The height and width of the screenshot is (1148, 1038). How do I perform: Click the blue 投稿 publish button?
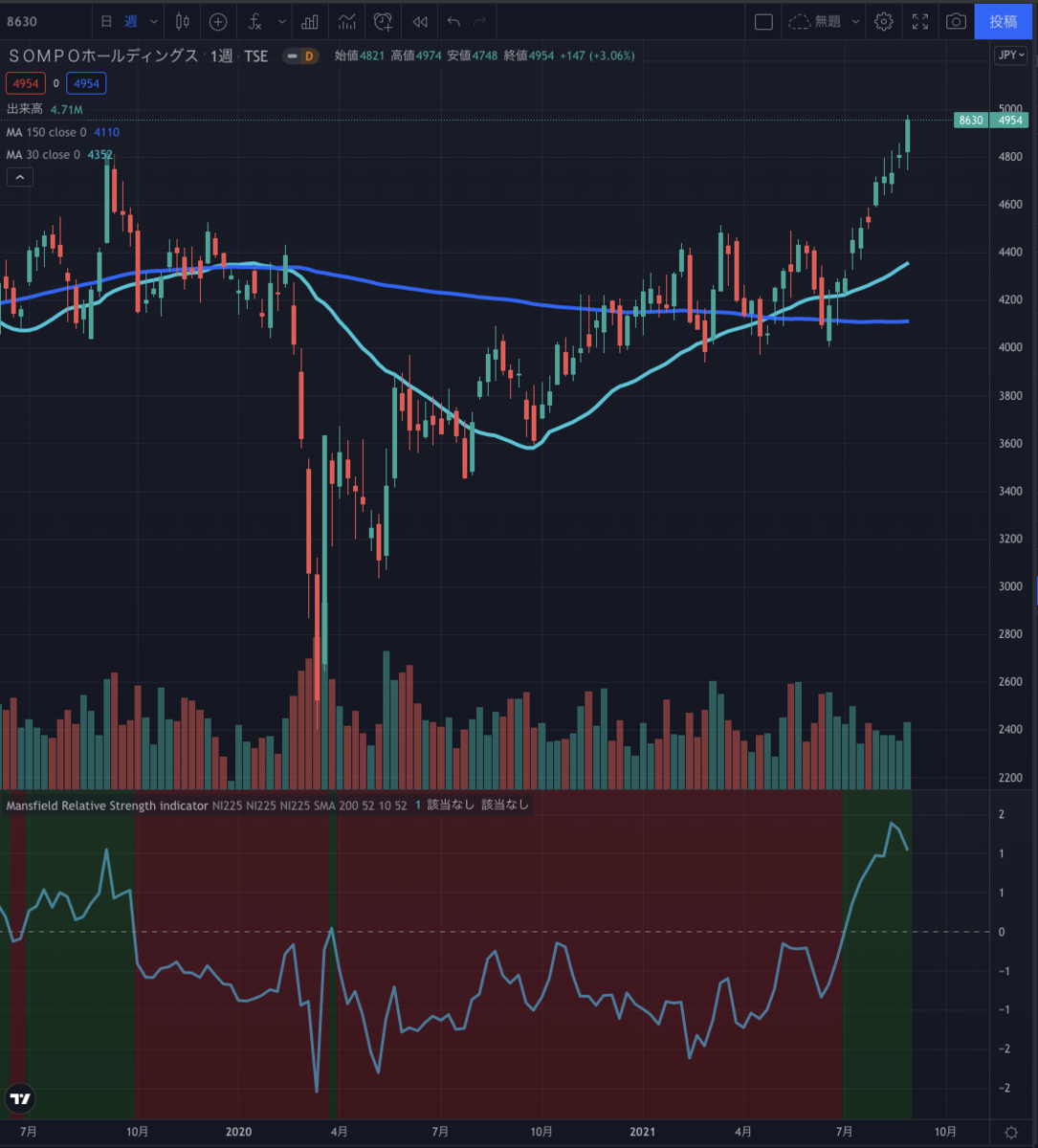point(1004,21)
